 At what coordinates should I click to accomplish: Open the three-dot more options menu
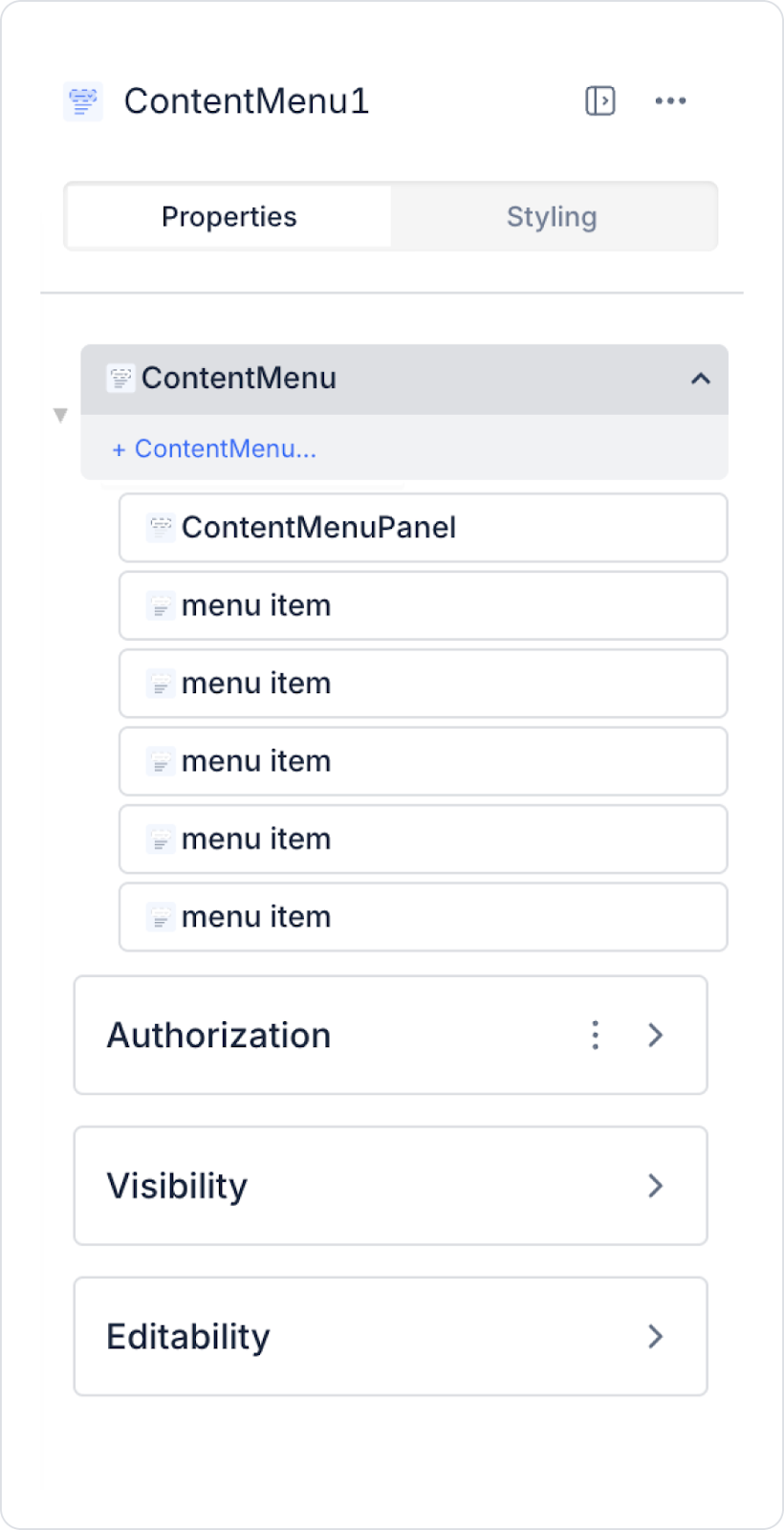pos(670,100)
